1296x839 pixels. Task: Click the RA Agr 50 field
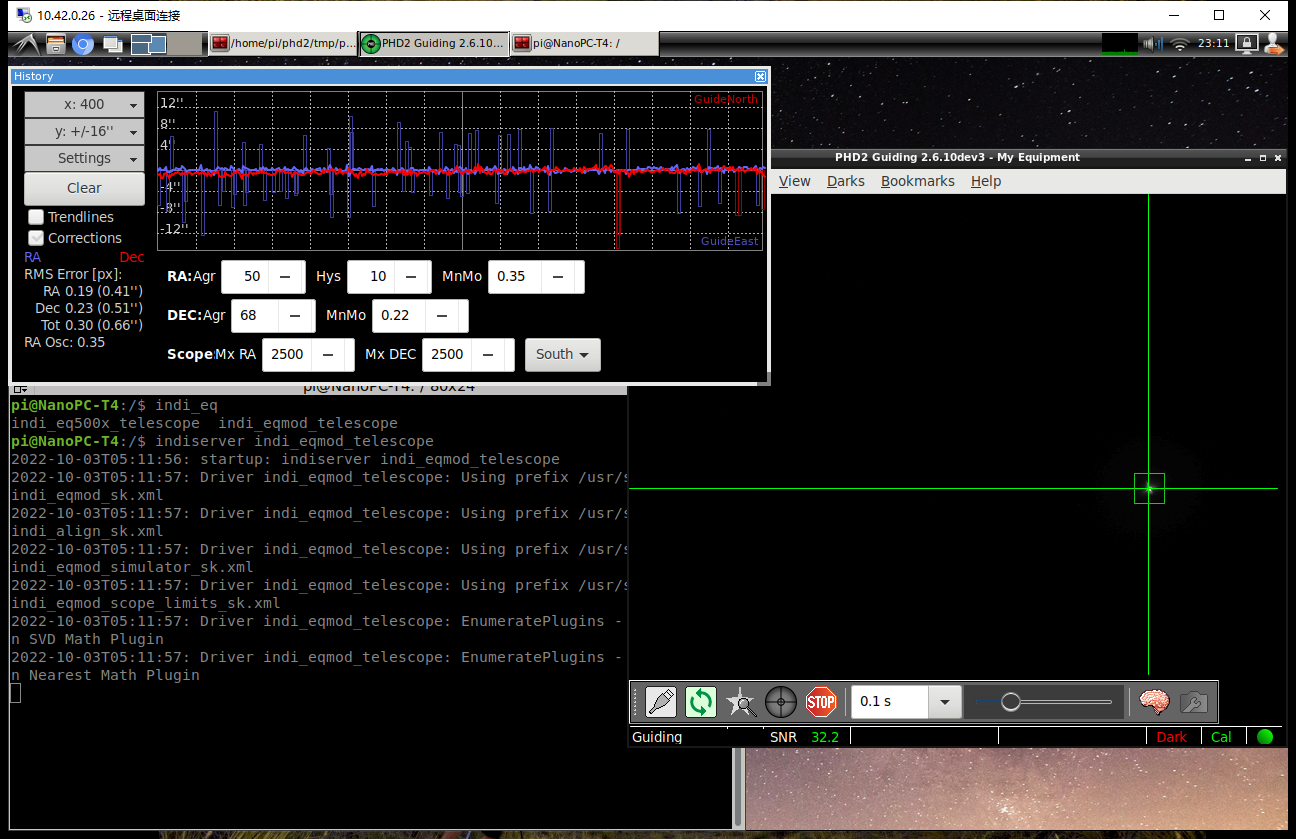point(245,276)
